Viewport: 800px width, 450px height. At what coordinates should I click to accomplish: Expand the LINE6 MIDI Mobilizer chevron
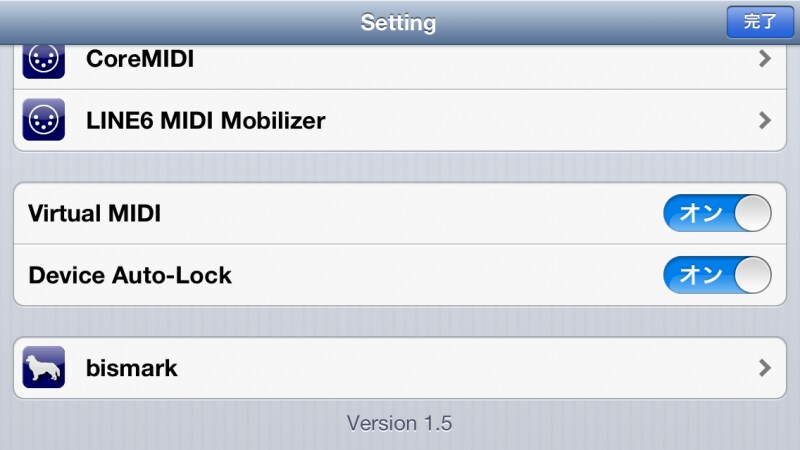click(764, 120)
